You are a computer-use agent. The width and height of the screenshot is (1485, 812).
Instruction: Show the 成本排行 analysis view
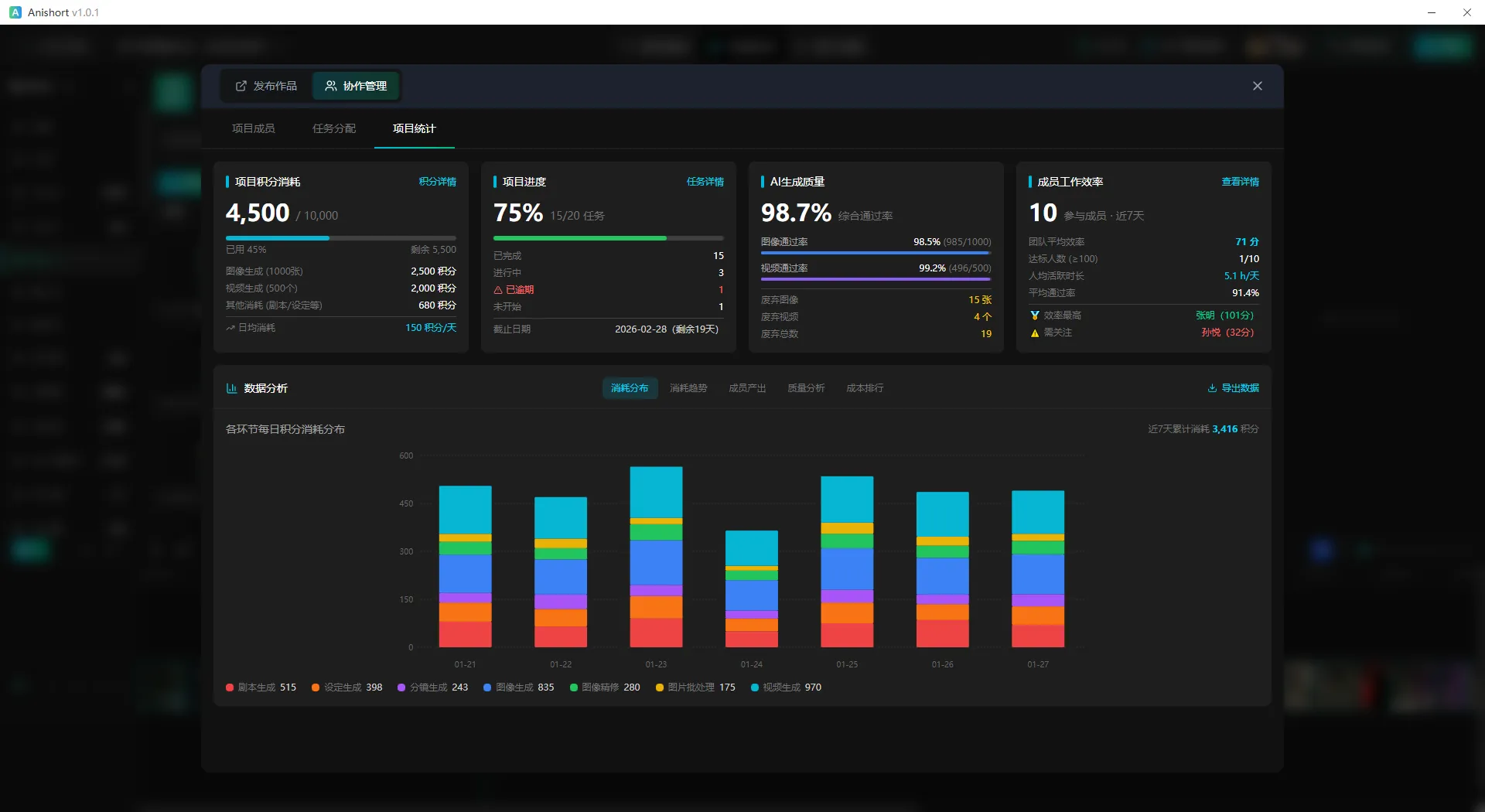(864, 388)
